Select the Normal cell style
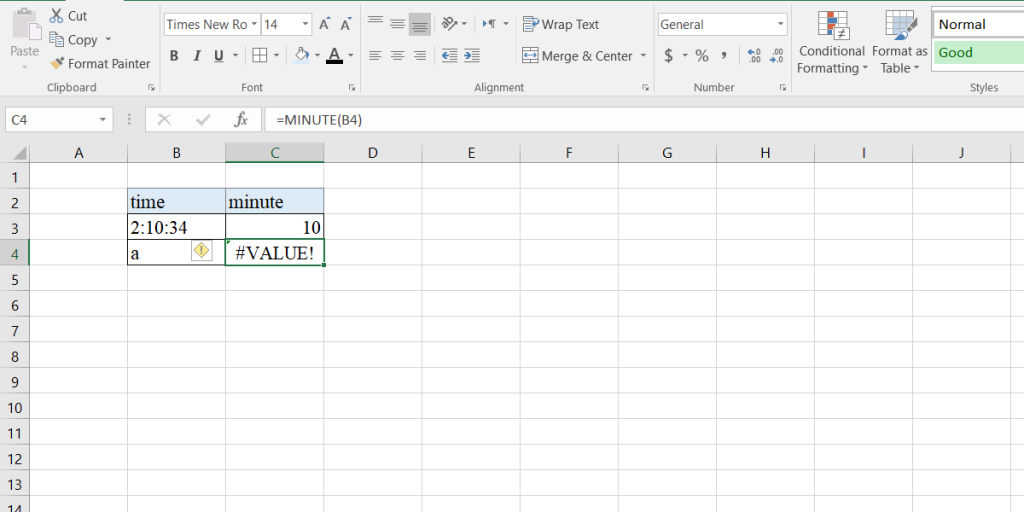Image resolution: width=1024 pixels, height=512 pixels. tap(978, 25)
